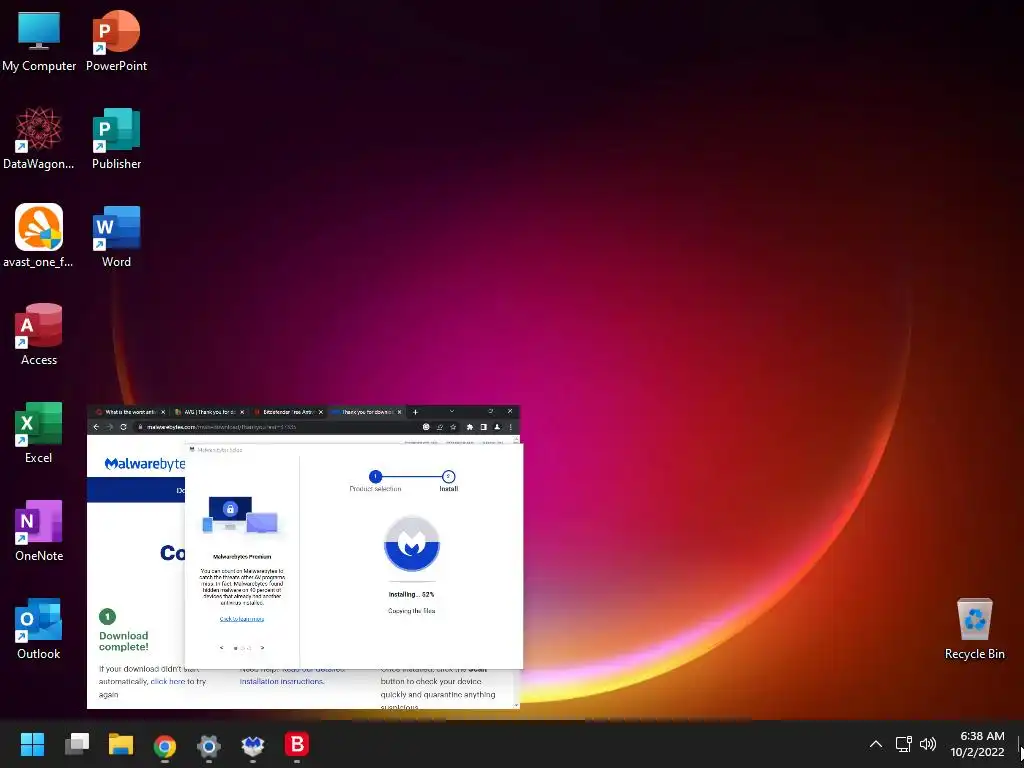Image resolution: width=1024 pixels, height=768 pixels.
Task: Open Chrome tab search dropdown
Action: click(451, 411)
